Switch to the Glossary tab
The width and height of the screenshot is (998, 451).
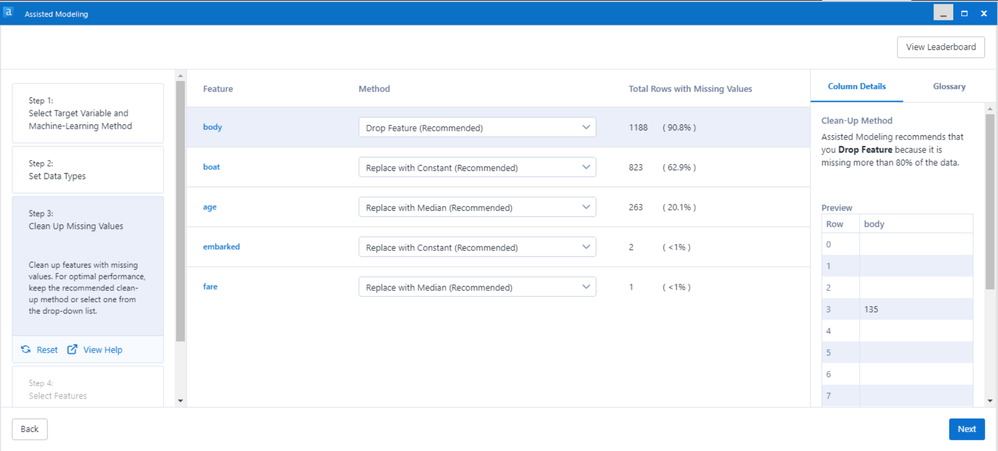pos(949,87)
